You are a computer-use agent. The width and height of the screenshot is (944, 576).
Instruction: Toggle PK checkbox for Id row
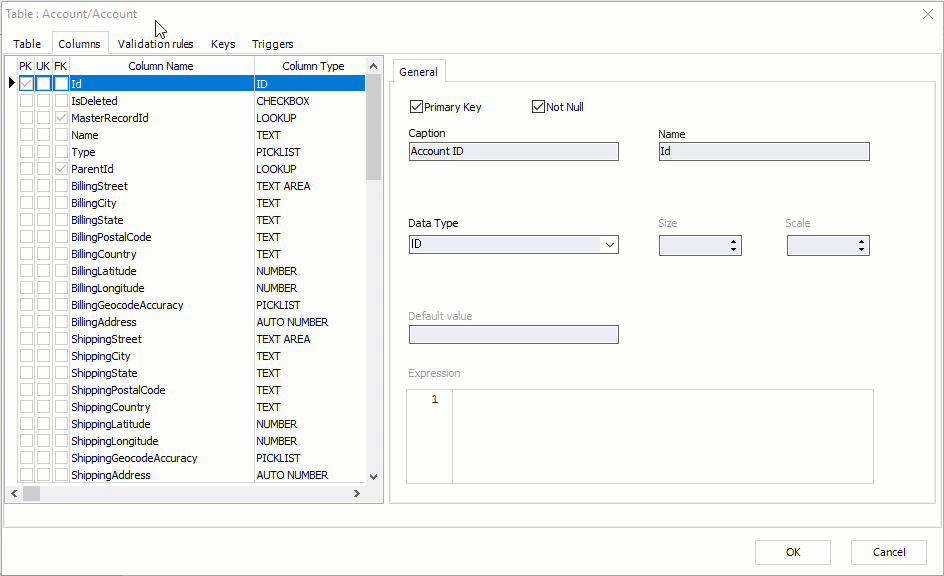tap(26, 84)
